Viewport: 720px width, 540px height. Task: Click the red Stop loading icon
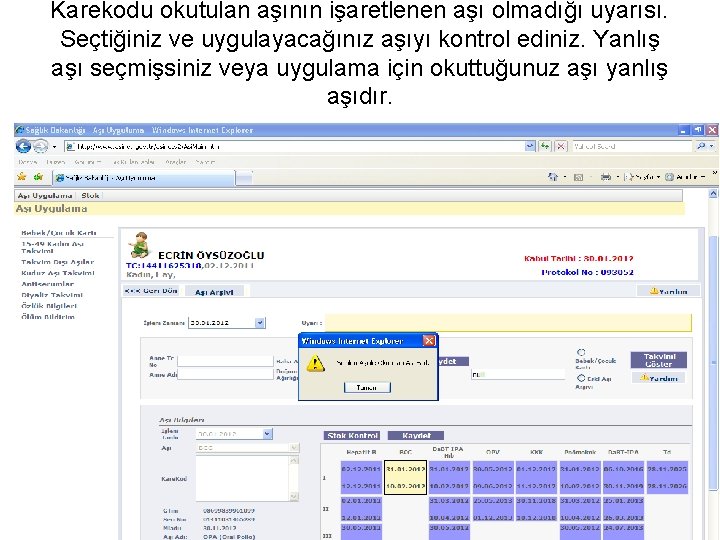point(561,146)
